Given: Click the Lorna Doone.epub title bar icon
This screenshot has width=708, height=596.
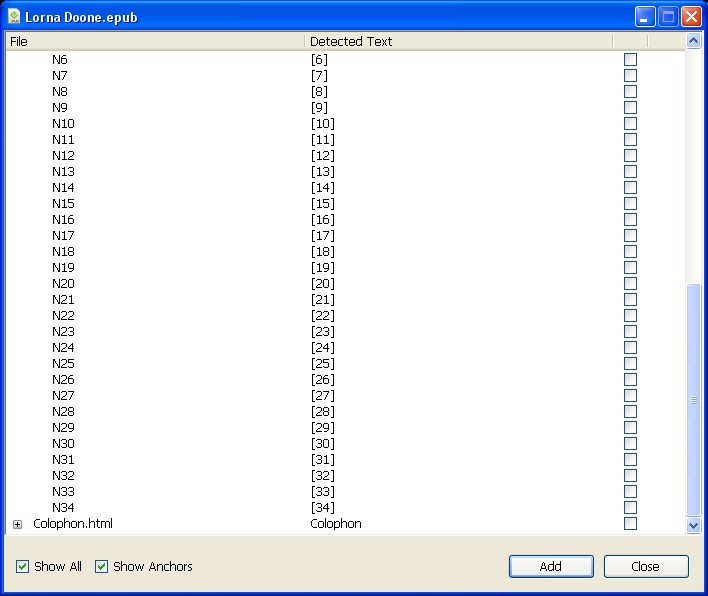Looking at the screenshot, I should (x=14, y=17).
